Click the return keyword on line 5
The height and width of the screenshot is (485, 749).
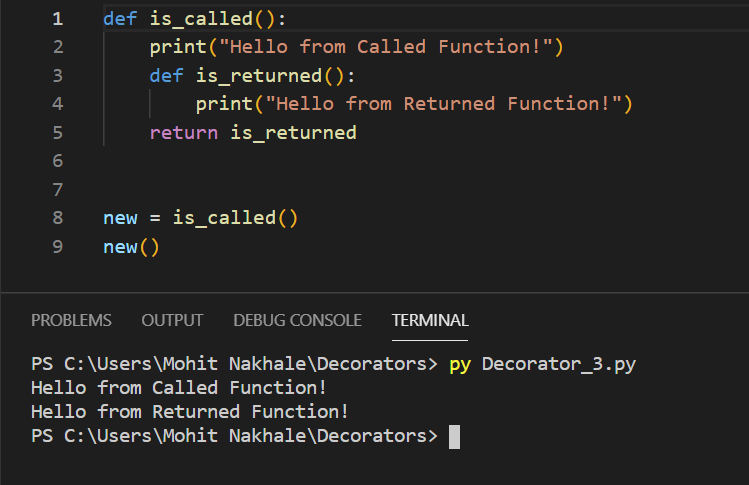coord(184,133)
